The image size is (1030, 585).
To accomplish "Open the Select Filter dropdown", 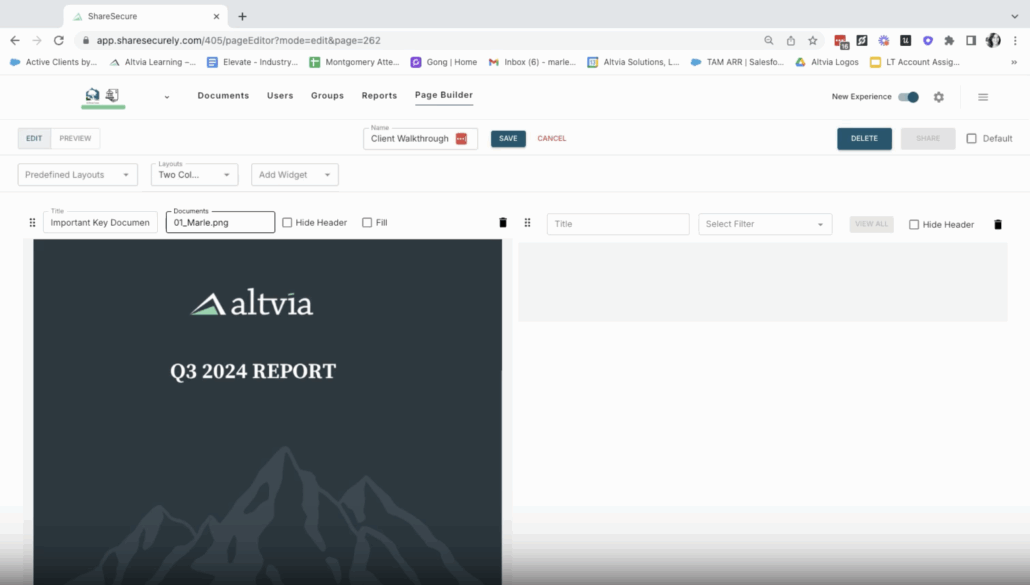I will pos(765,224).
